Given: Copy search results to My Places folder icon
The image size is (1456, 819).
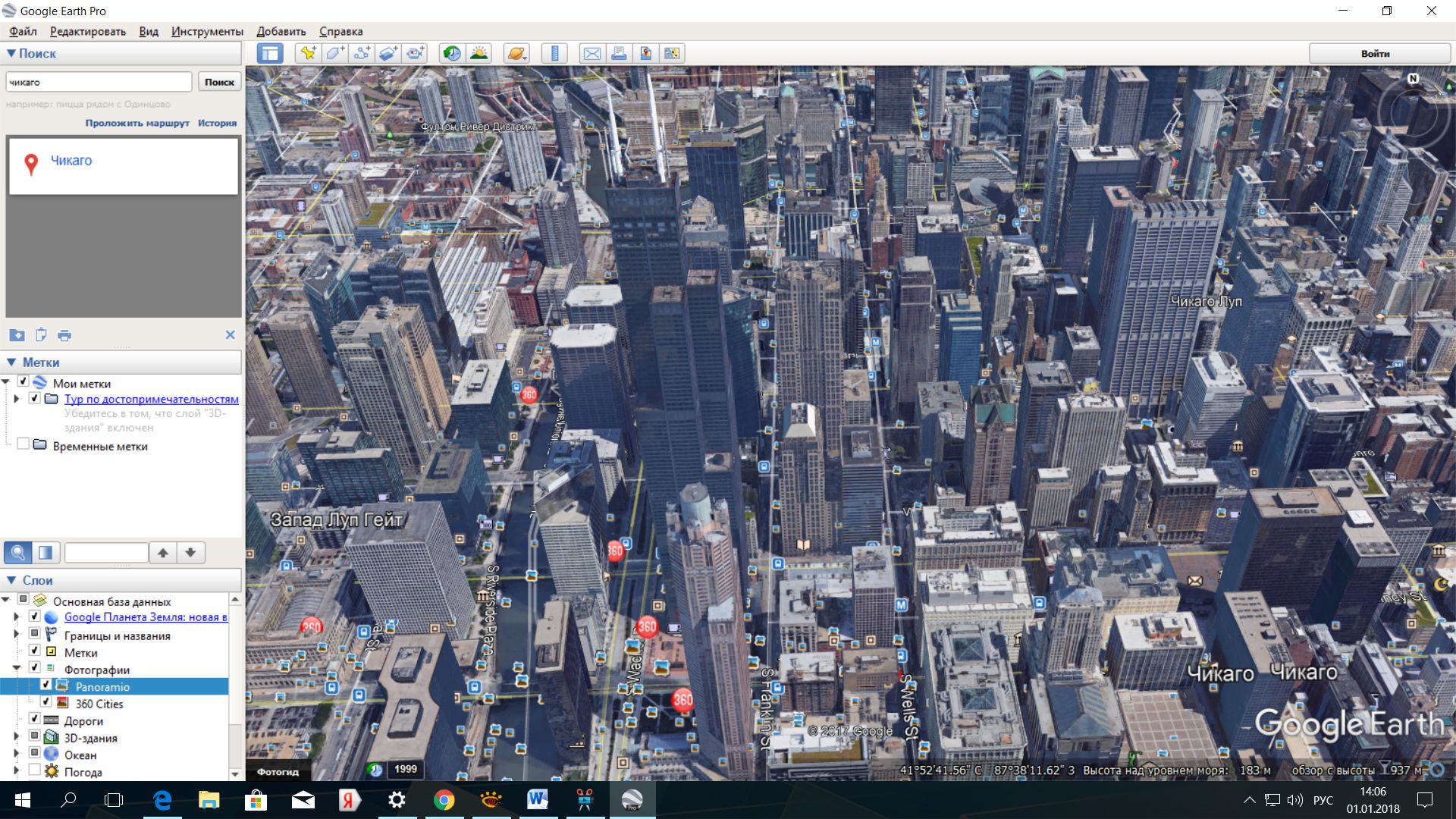Looking at the screenshot, I should coord(17,335).
